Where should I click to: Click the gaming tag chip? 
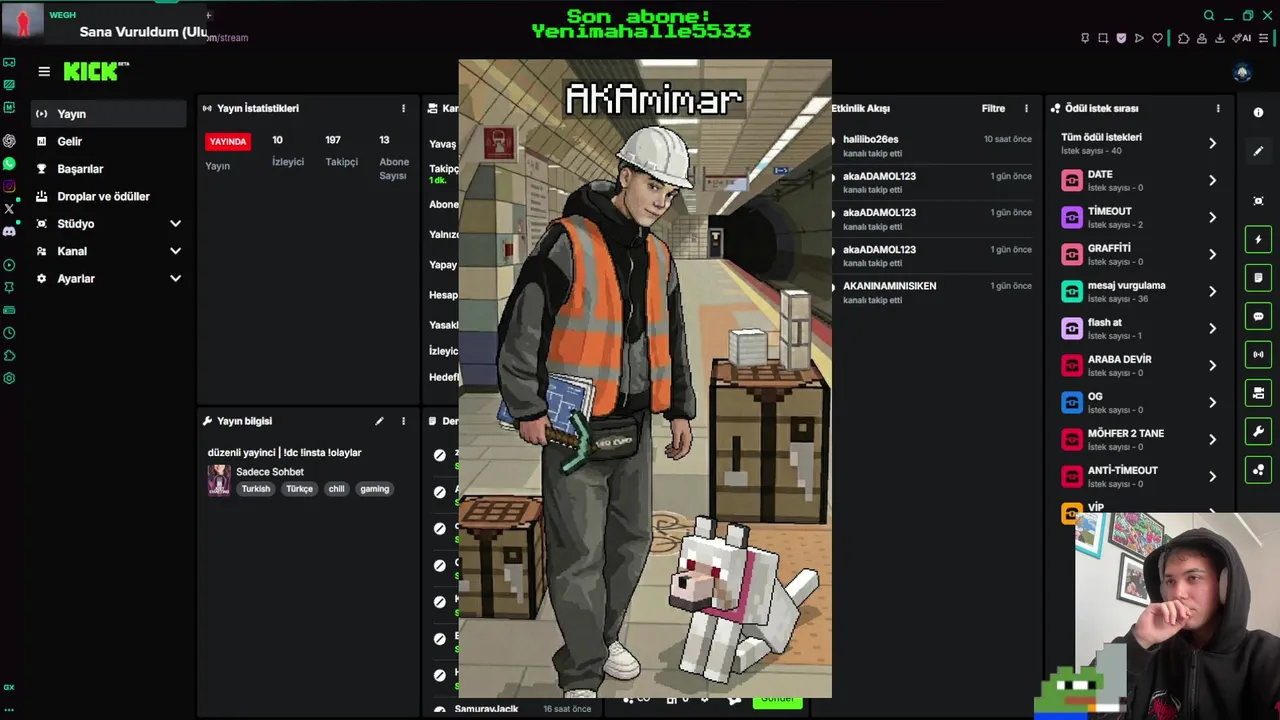[x=374, y=489]
